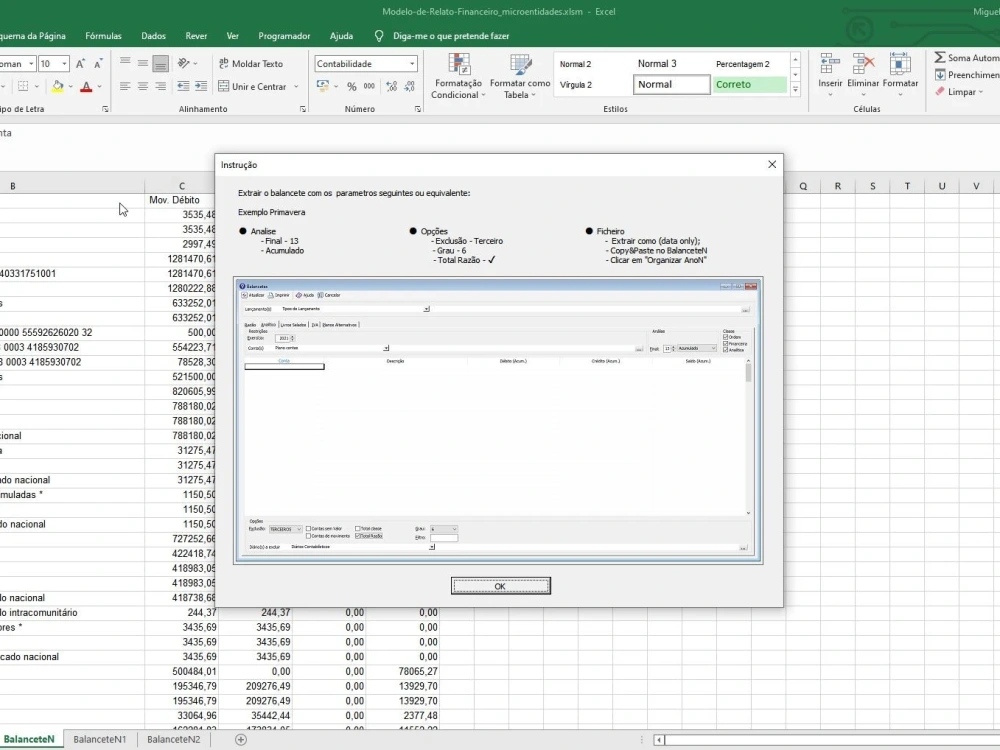Open the Programador ribbon tab

click(x=284, y=36)
